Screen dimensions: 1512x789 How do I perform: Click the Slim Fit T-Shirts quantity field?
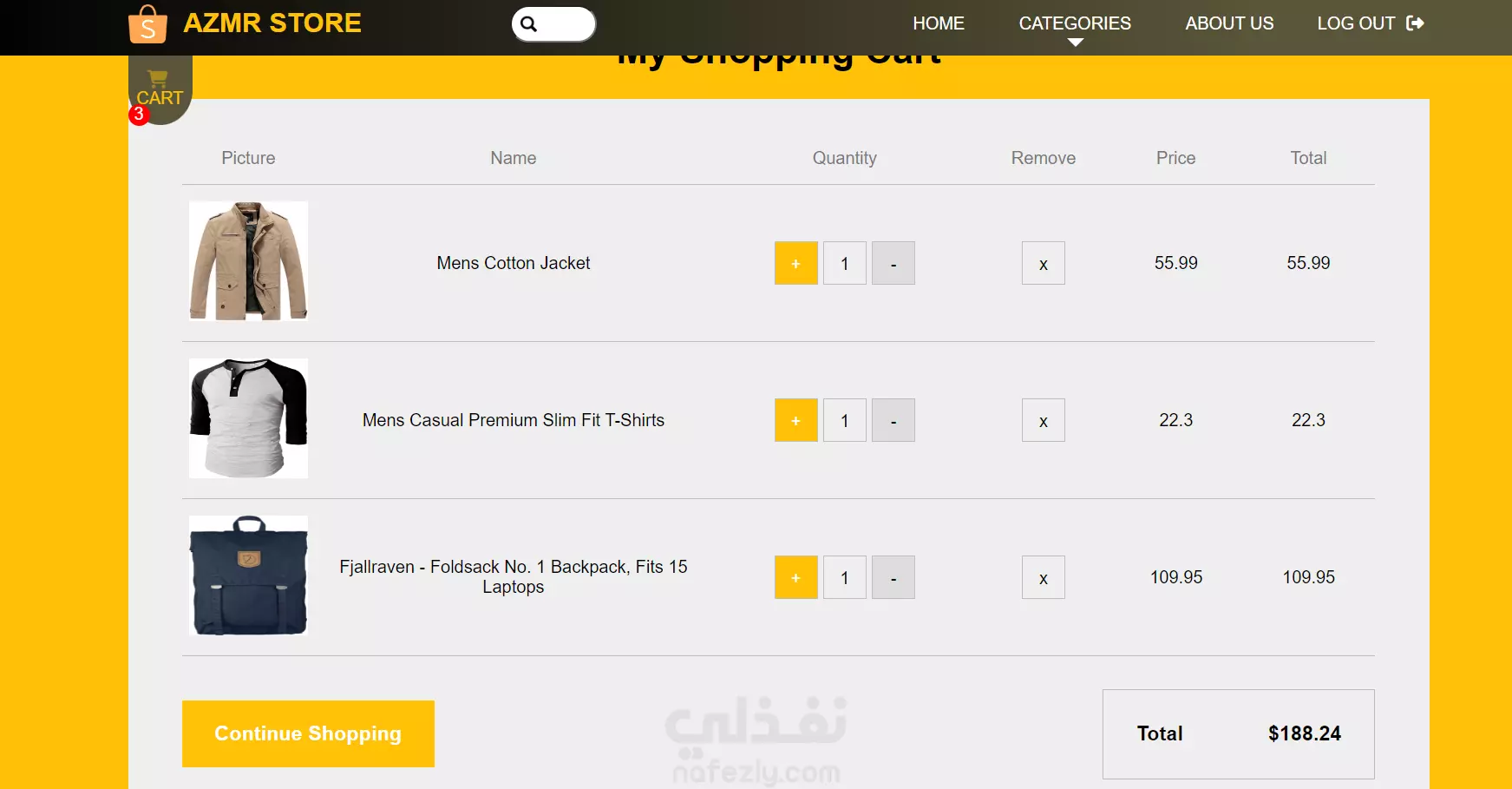[x=845, y=420]
